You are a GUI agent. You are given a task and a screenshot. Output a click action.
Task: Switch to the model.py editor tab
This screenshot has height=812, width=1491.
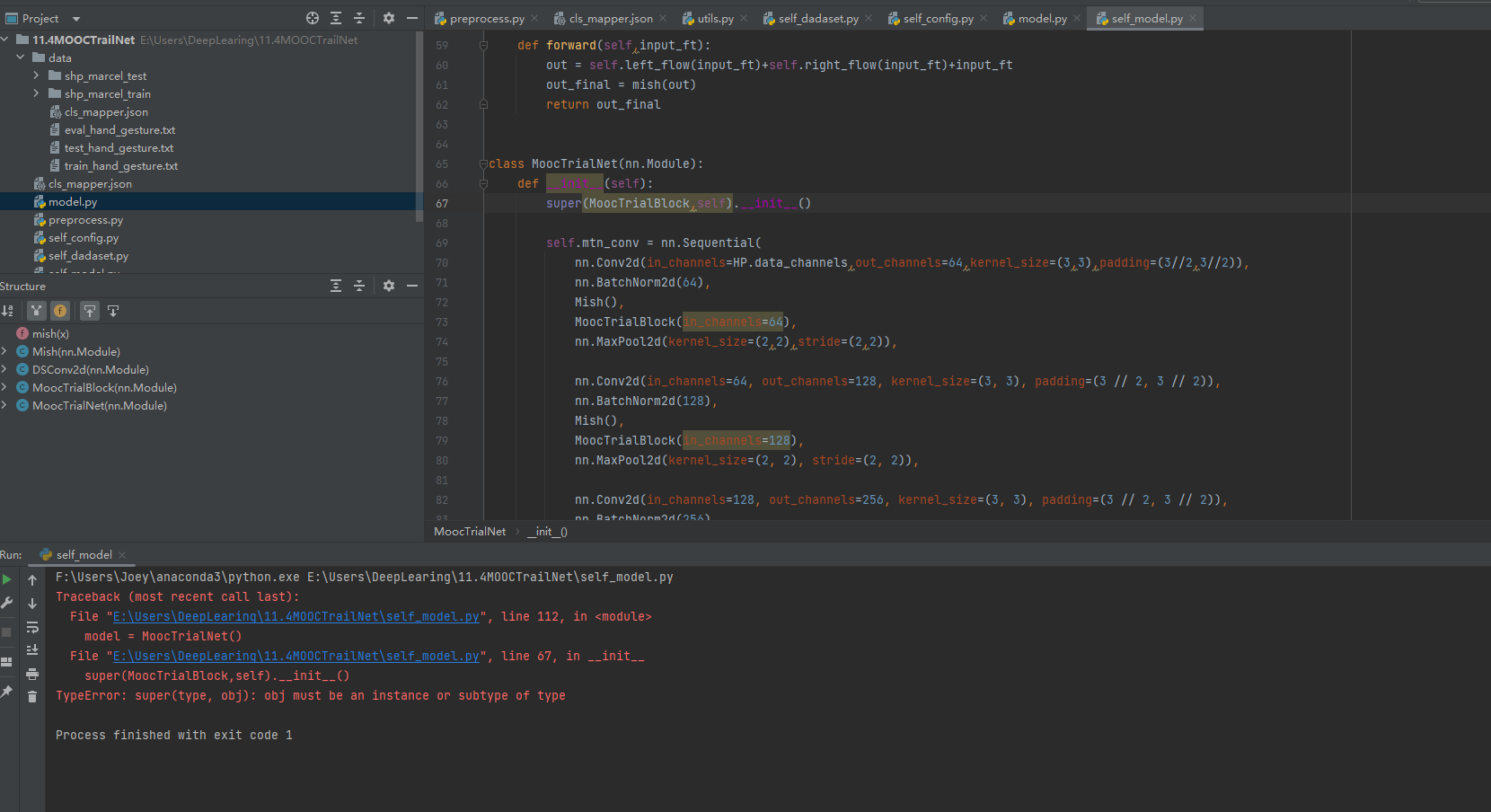(1042, 18)
